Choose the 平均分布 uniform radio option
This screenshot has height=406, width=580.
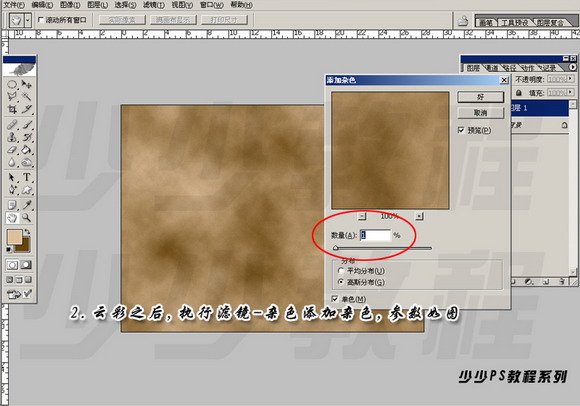tap(341, 271)
